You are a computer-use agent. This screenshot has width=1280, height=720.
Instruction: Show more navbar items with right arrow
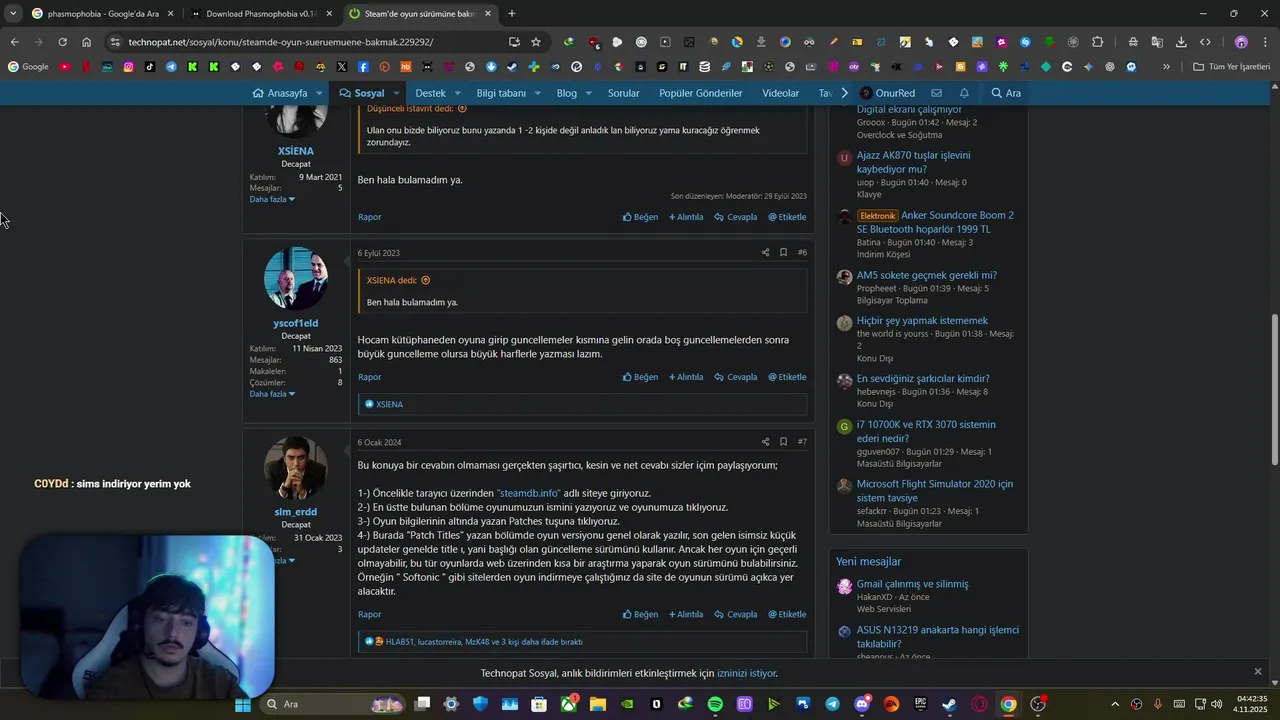844,93
